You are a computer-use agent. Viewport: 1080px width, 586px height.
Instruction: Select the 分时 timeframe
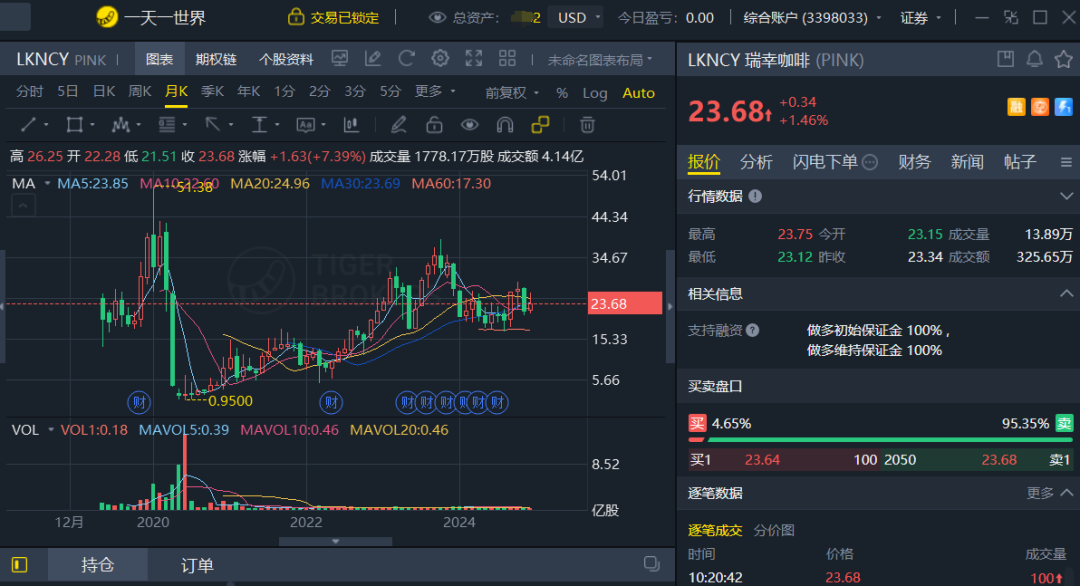(30, 91)
